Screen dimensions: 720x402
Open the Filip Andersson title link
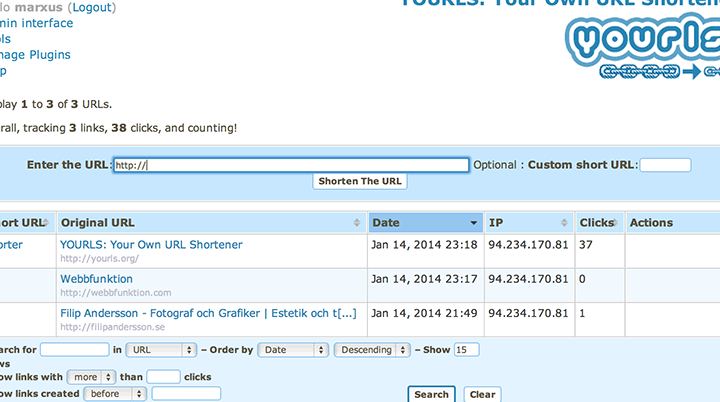coord(208,313)
